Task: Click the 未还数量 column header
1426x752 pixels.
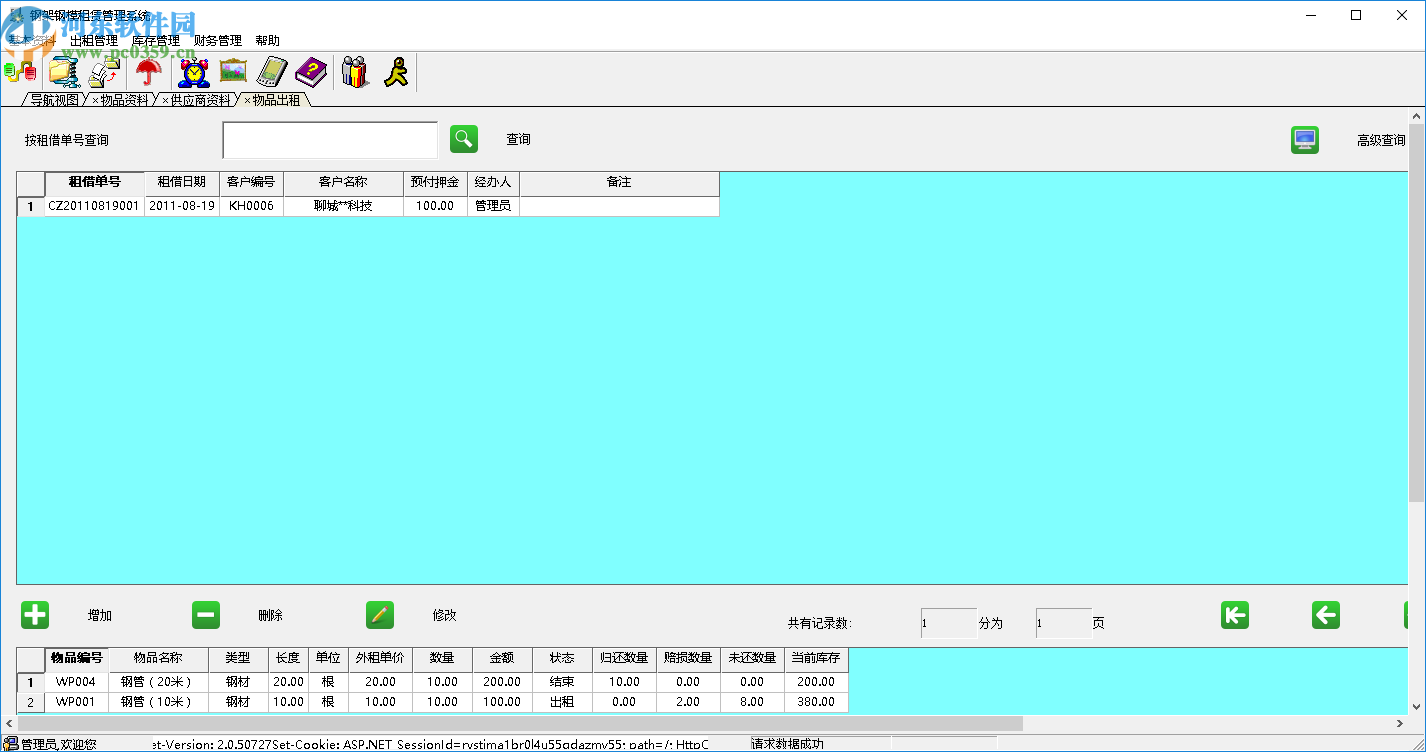Action: coord(752,659)
